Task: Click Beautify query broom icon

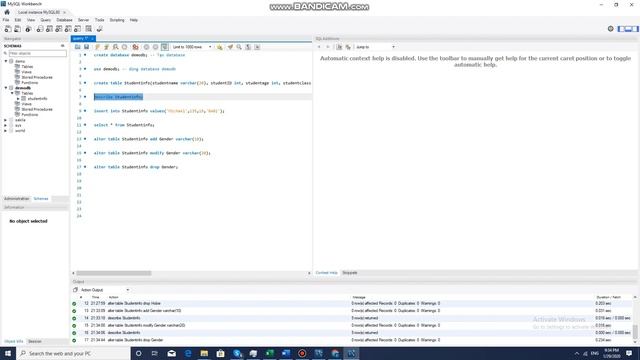Action: click(230, 47)
